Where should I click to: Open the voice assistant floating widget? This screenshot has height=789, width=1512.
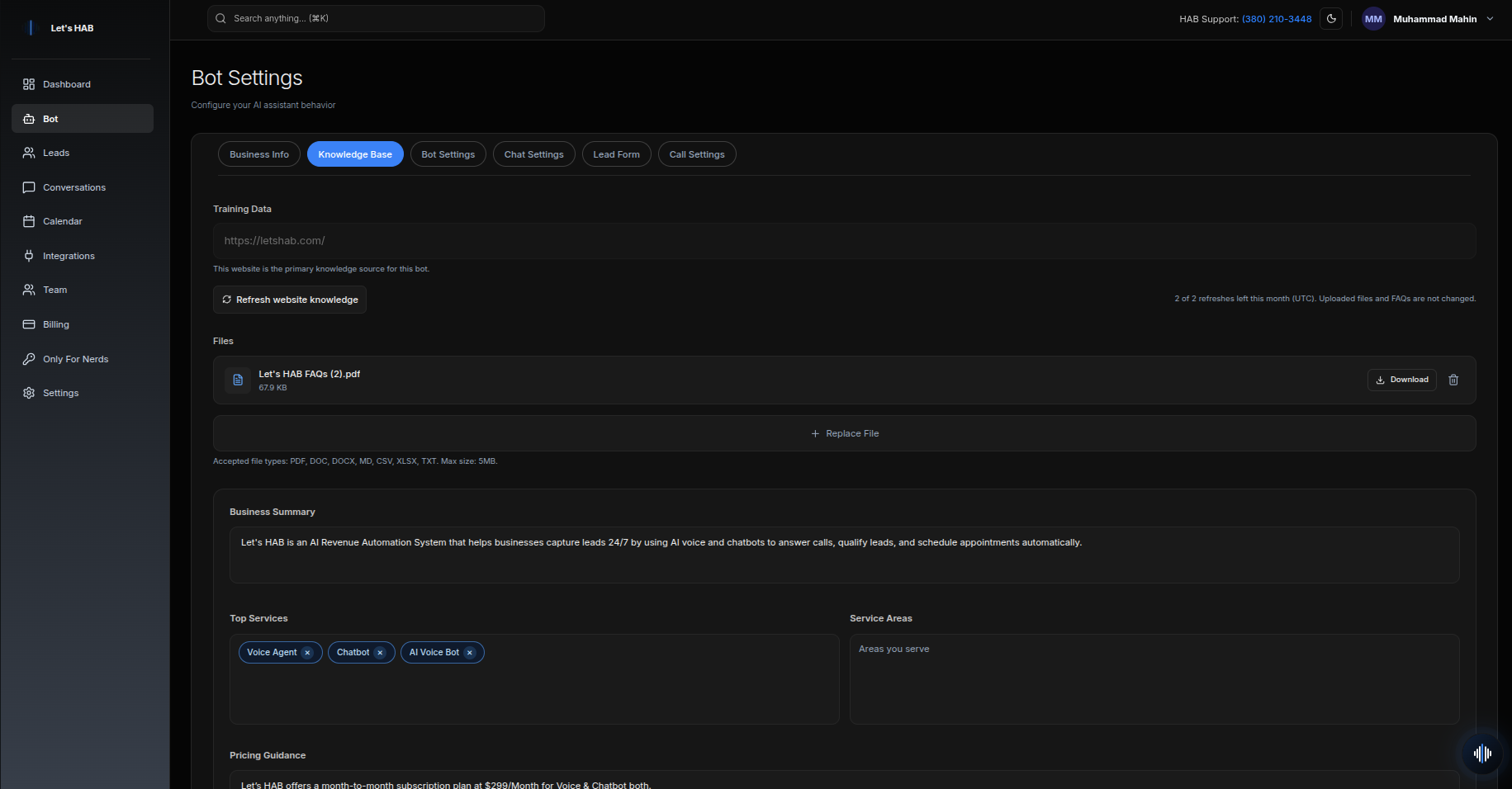[x=1482, y=753]
